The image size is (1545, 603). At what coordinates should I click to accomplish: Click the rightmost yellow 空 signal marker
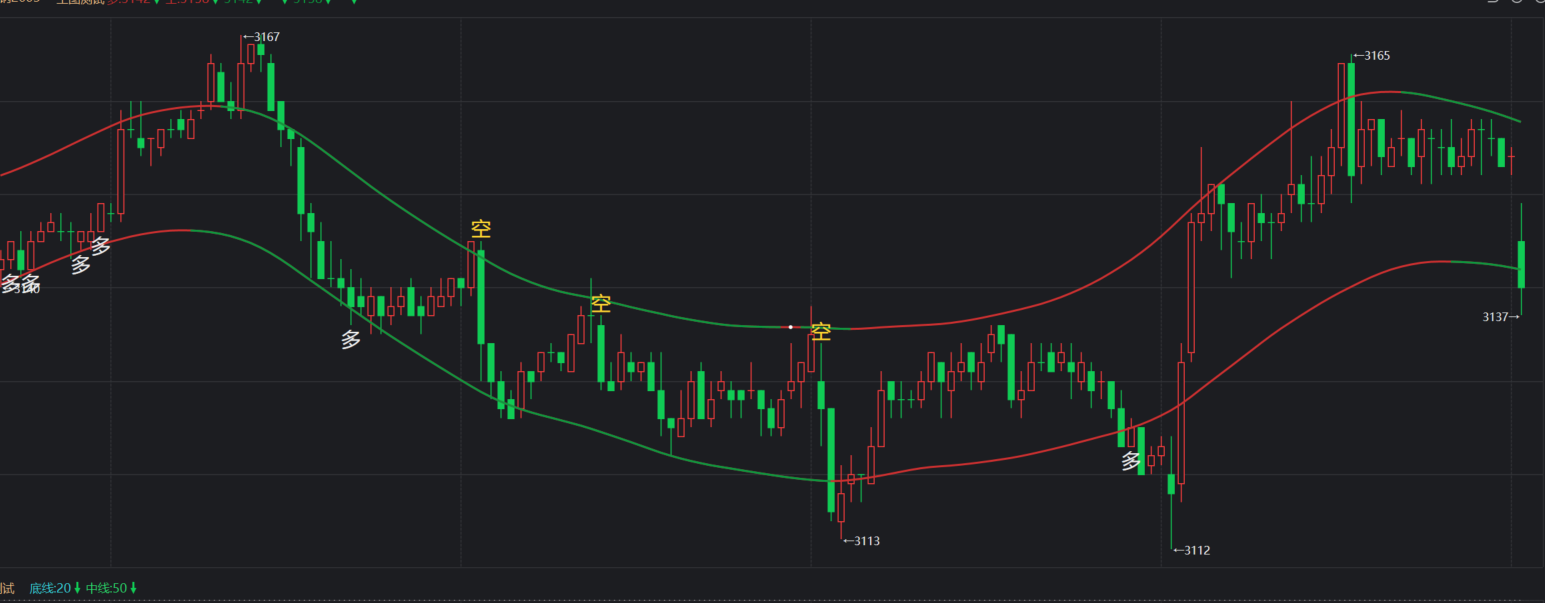(821, 332)
